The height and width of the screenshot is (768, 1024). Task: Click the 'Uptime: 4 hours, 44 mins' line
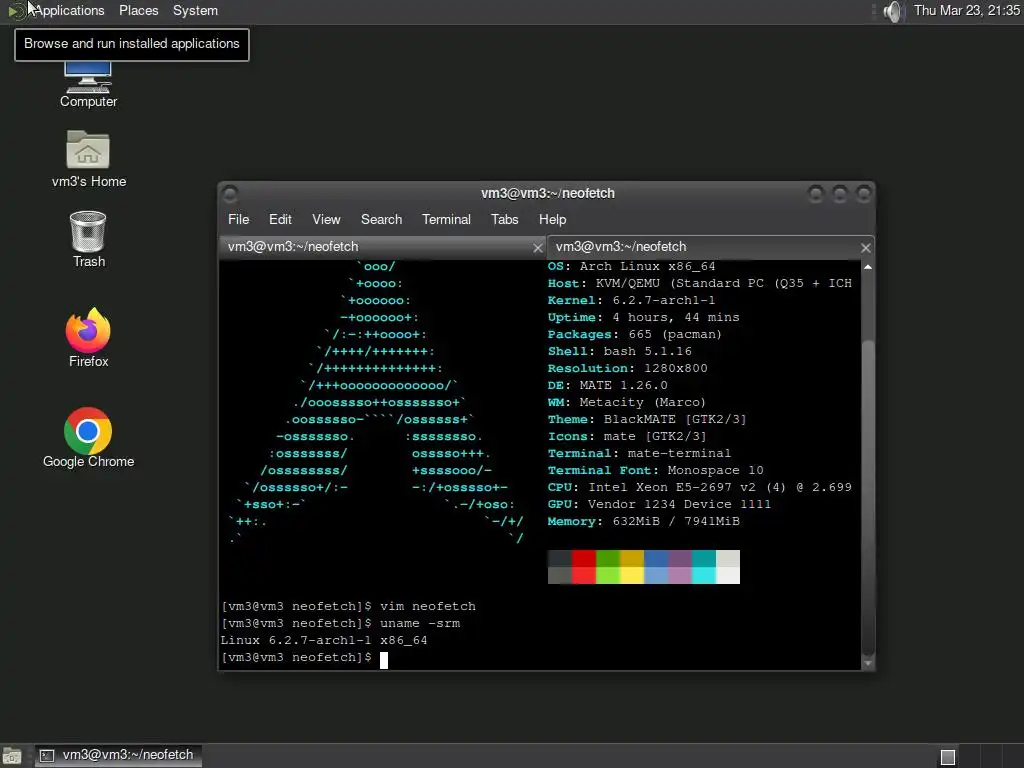pyautogui.click(x=644, y=317)
